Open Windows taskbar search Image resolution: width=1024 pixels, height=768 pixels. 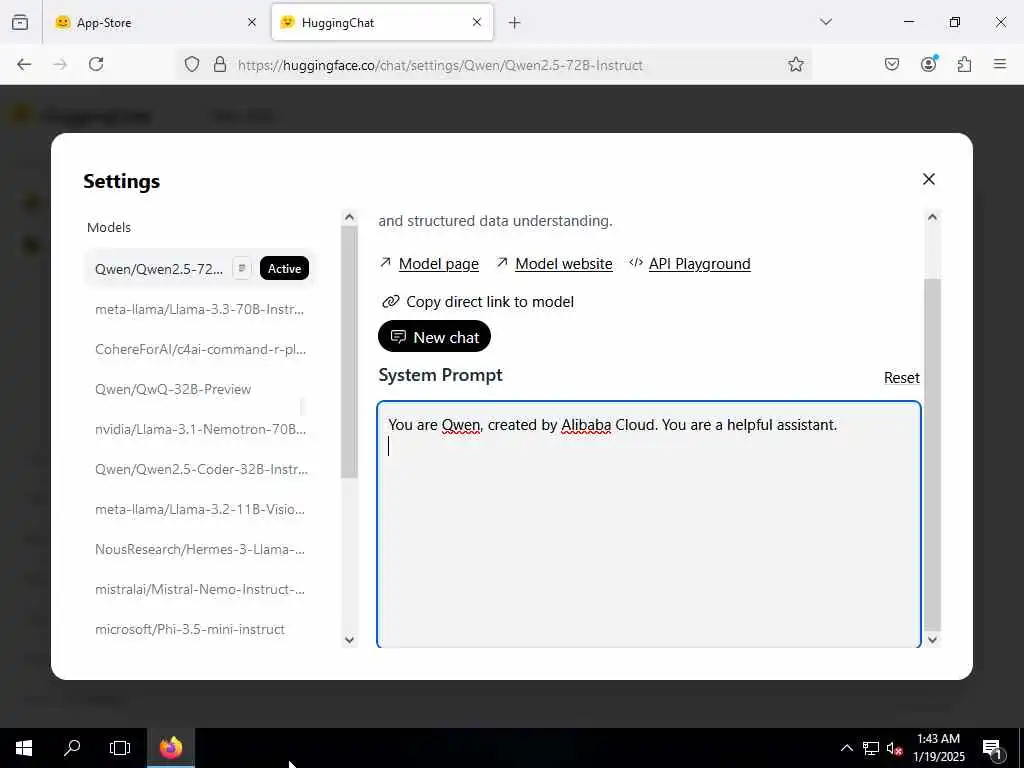72,748
